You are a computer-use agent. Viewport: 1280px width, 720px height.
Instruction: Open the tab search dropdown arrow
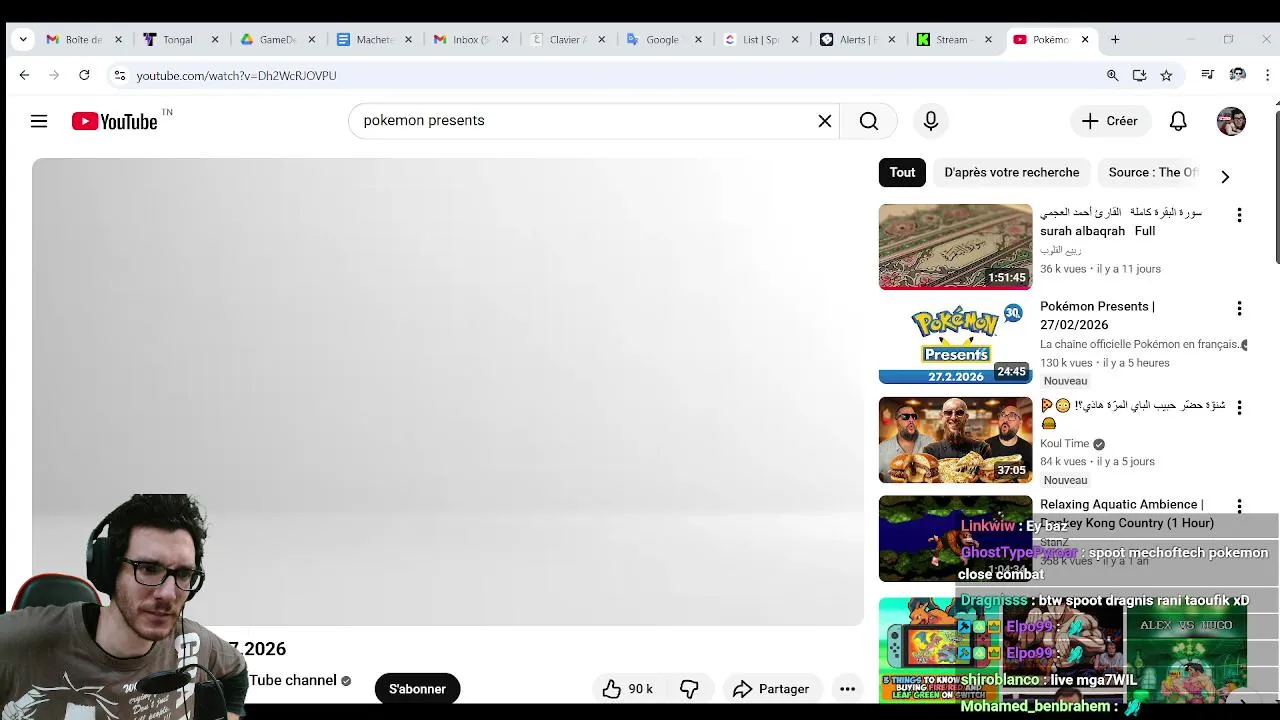tap(23, 40)
